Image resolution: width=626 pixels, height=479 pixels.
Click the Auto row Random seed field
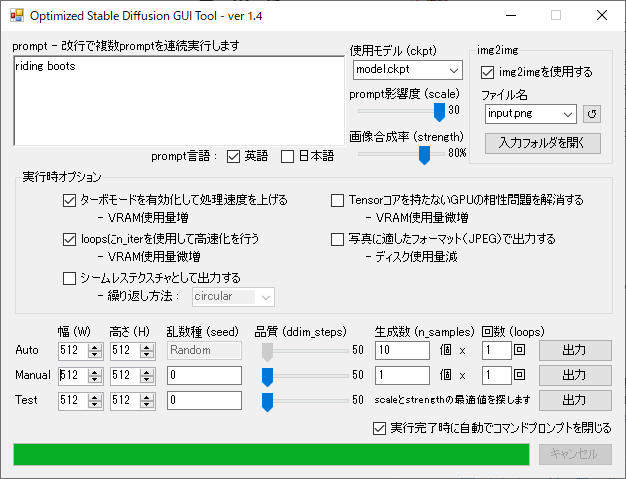204,350
